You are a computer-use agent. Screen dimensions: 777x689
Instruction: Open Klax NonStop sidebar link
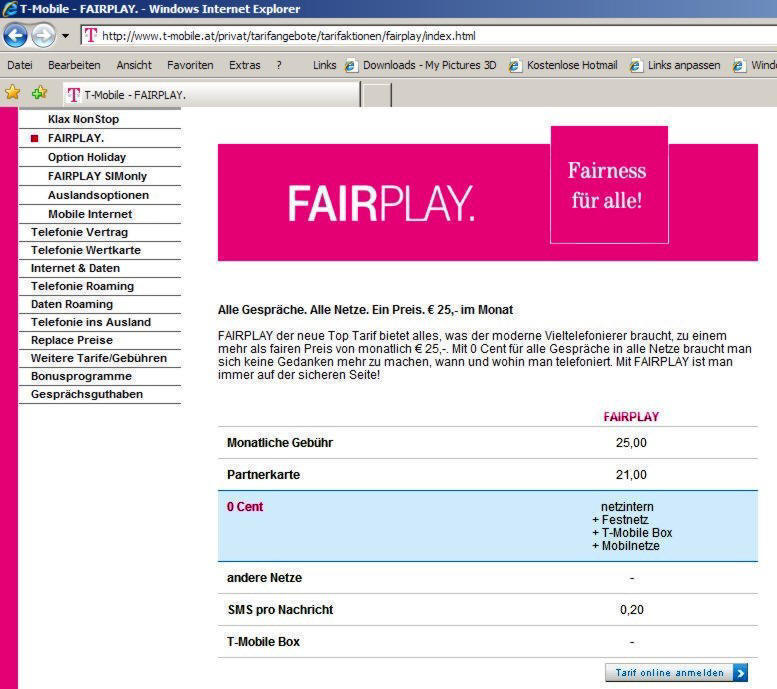[x=83, y=119]
